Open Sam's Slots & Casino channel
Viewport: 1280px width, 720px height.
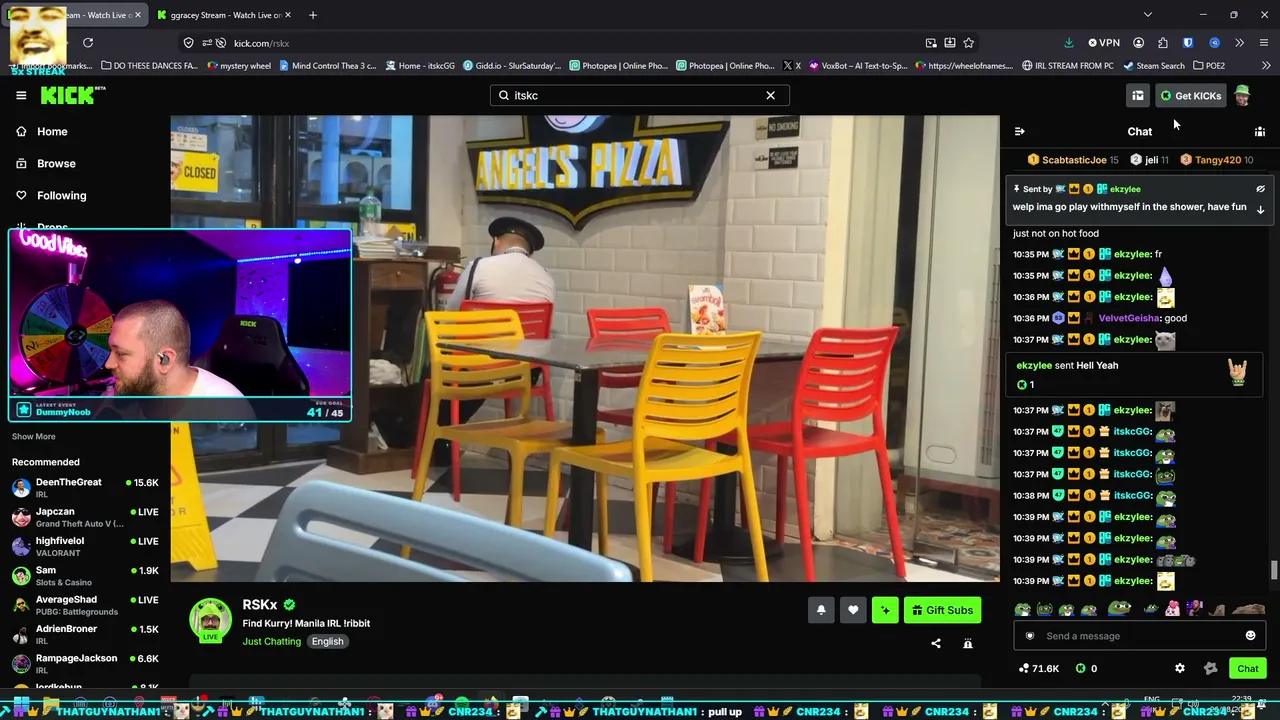[85, 575]
